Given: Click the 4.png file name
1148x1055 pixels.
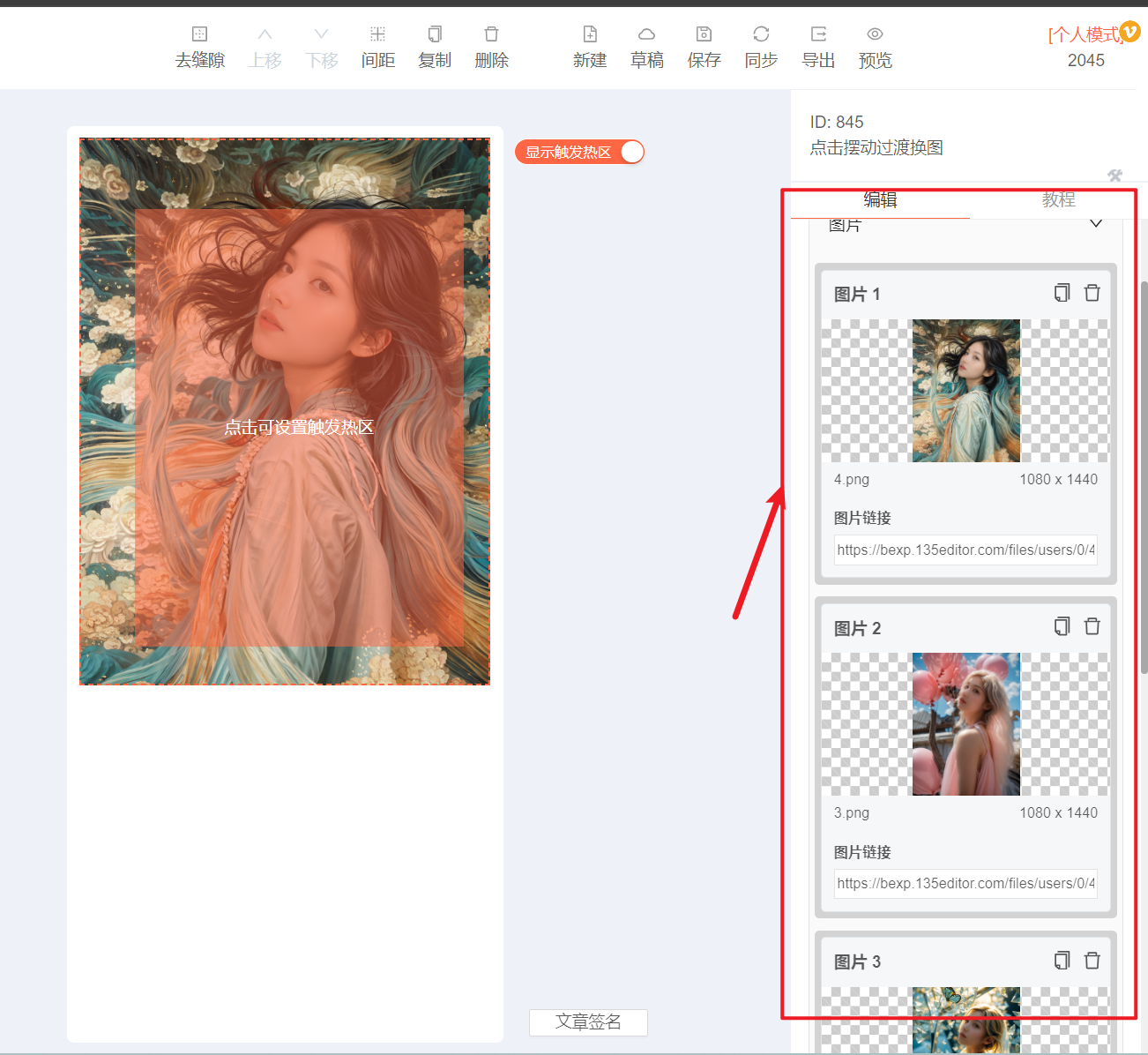Looking at the screenshot, I should [x=852, y=479].
